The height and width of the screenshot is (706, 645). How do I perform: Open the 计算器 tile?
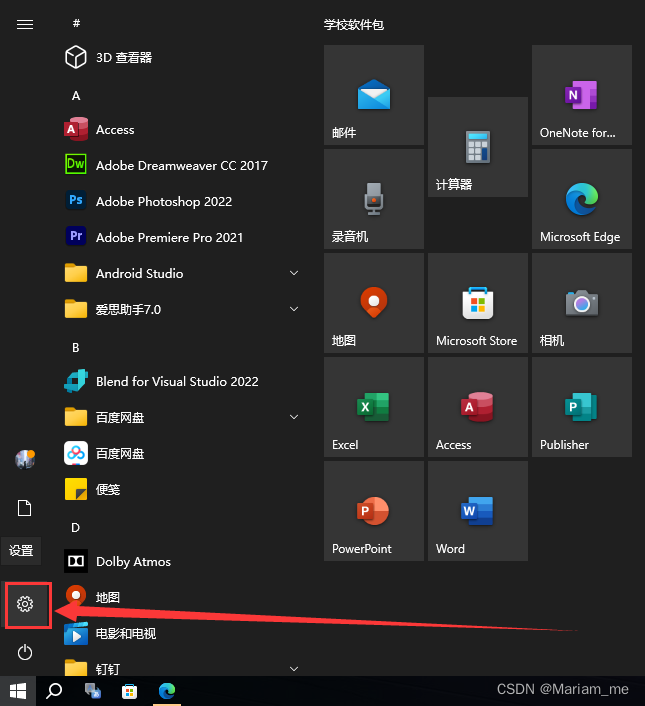coord(478,147)
